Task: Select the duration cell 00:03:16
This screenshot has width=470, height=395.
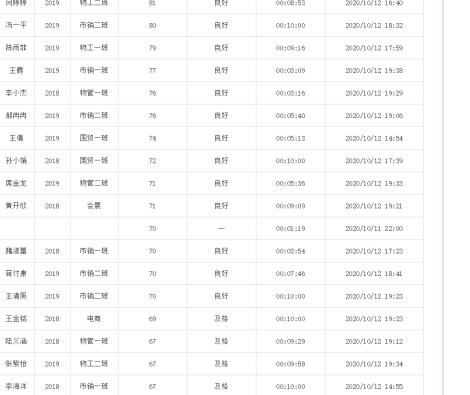Action: tap(290, 93)
